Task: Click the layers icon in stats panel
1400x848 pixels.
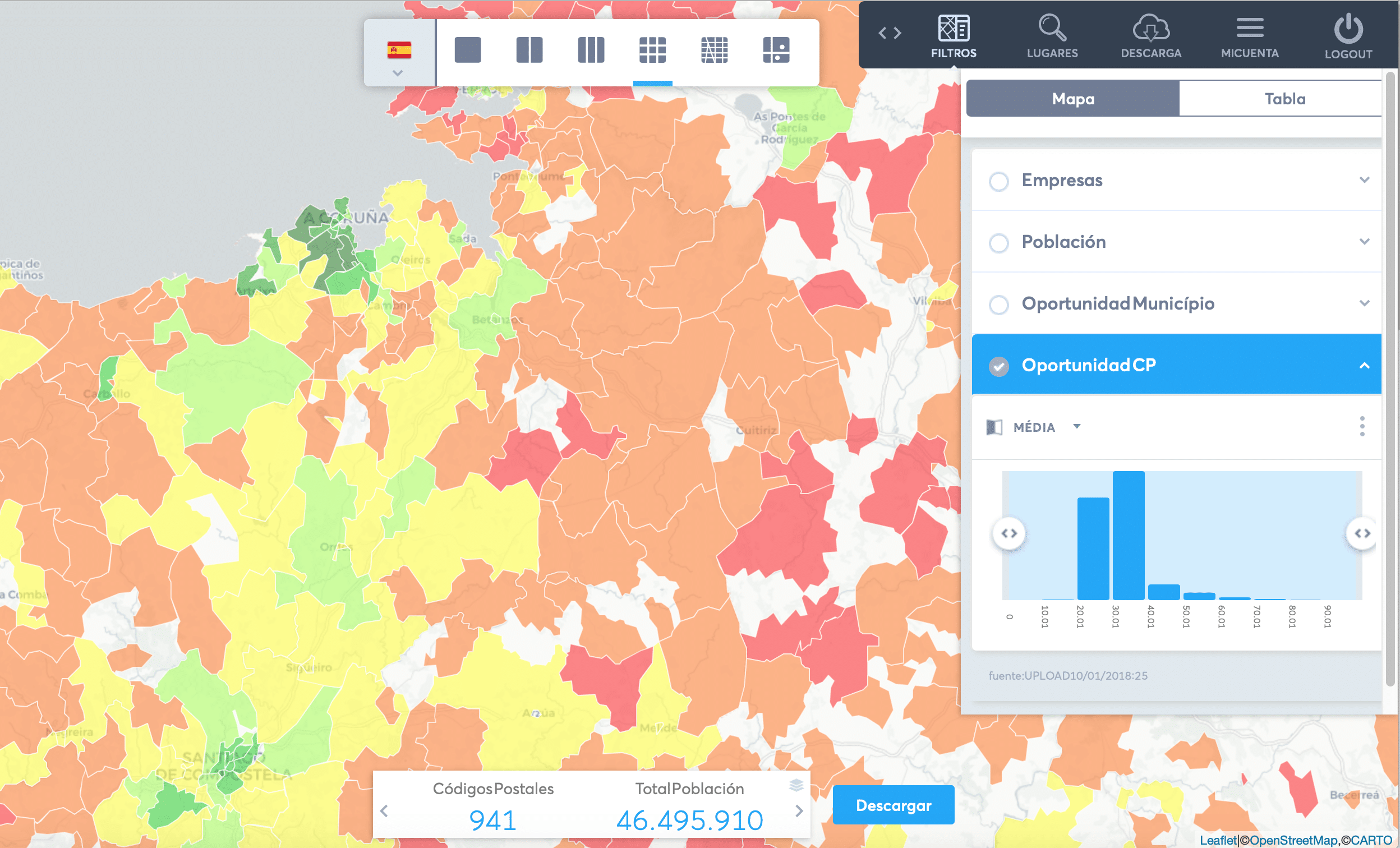Action: coord(796,785)
